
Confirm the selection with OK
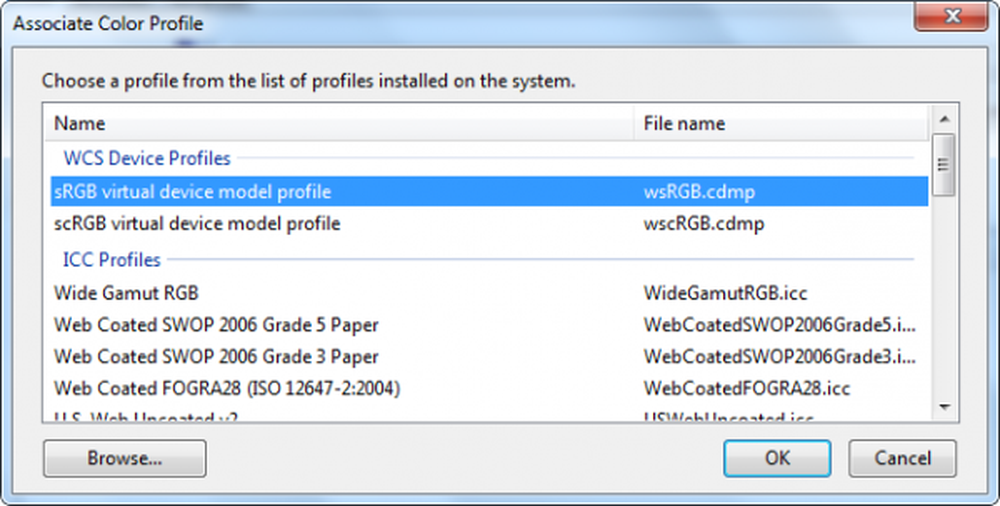click(x=777, y=459)
